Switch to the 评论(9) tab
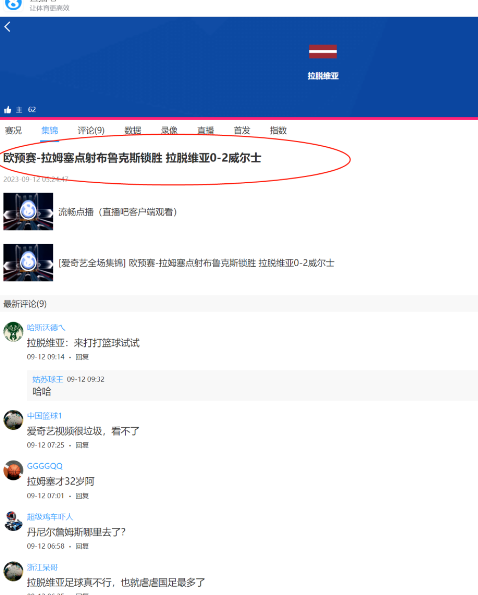Screen dimensions: 478x595 [x=91, y=130]
